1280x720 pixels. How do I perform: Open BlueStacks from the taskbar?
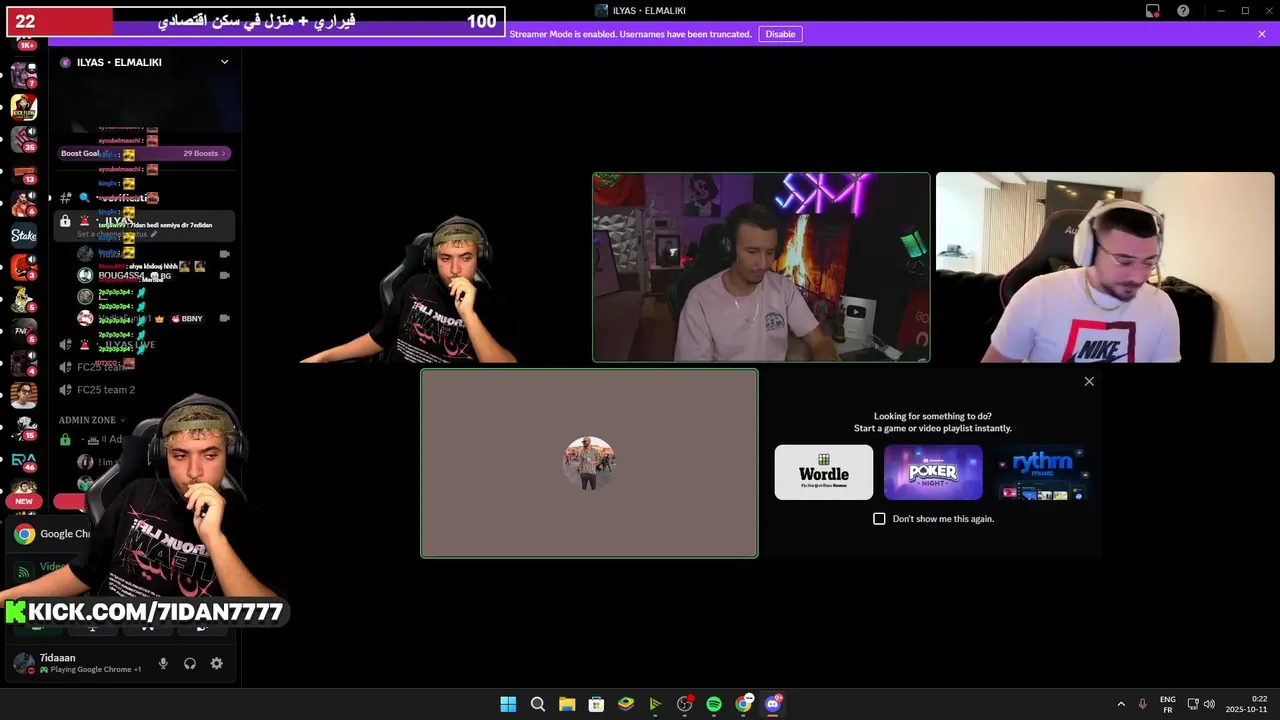click(626, 704)
